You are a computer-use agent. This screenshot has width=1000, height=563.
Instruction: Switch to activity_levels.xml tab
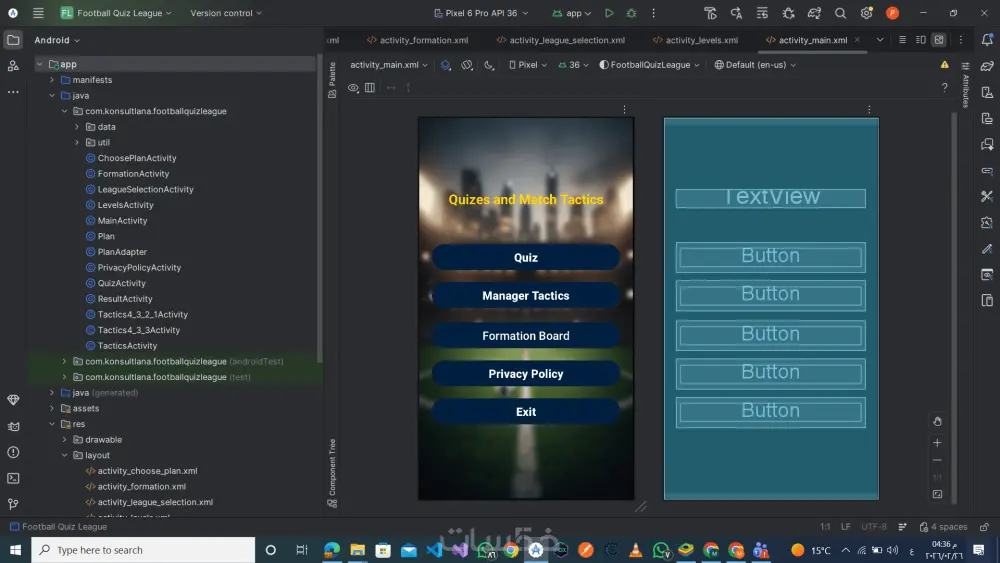(x=695, y=40)
